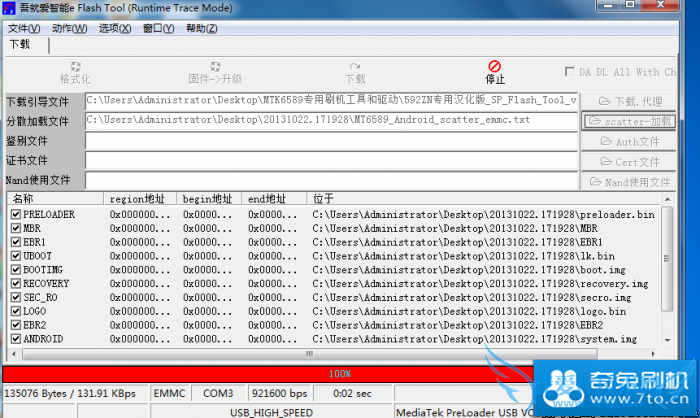Click the horizontal scroll-right arrow

tap(653, 354)
